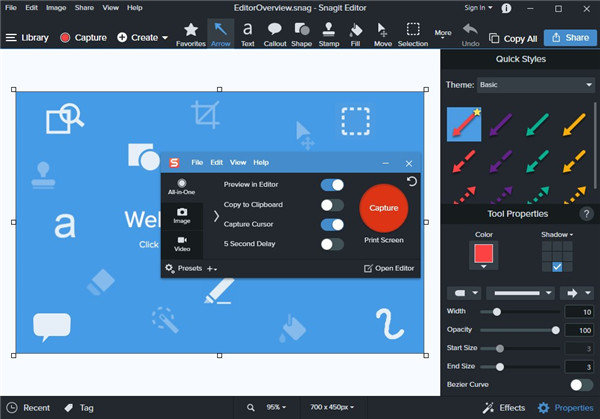Toggle Capture Cursor switch
Screen dimensions: 600x419
(x=332, y=225)
